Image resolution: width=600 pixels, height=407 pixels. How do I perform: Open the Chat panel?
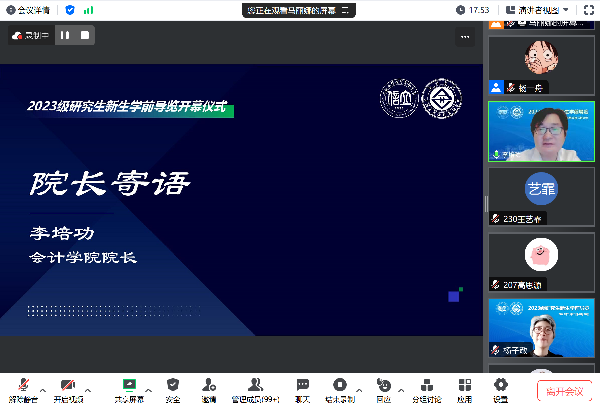click(x=302, y=386)
